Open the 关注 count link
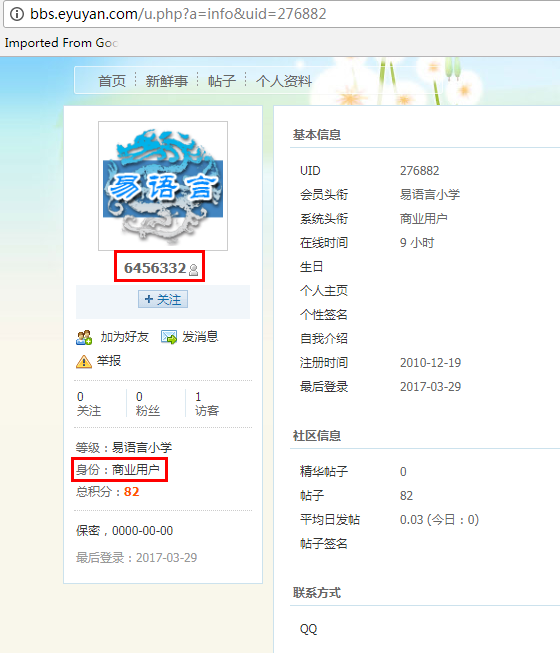The image size is (560, 653). point(89,404)
